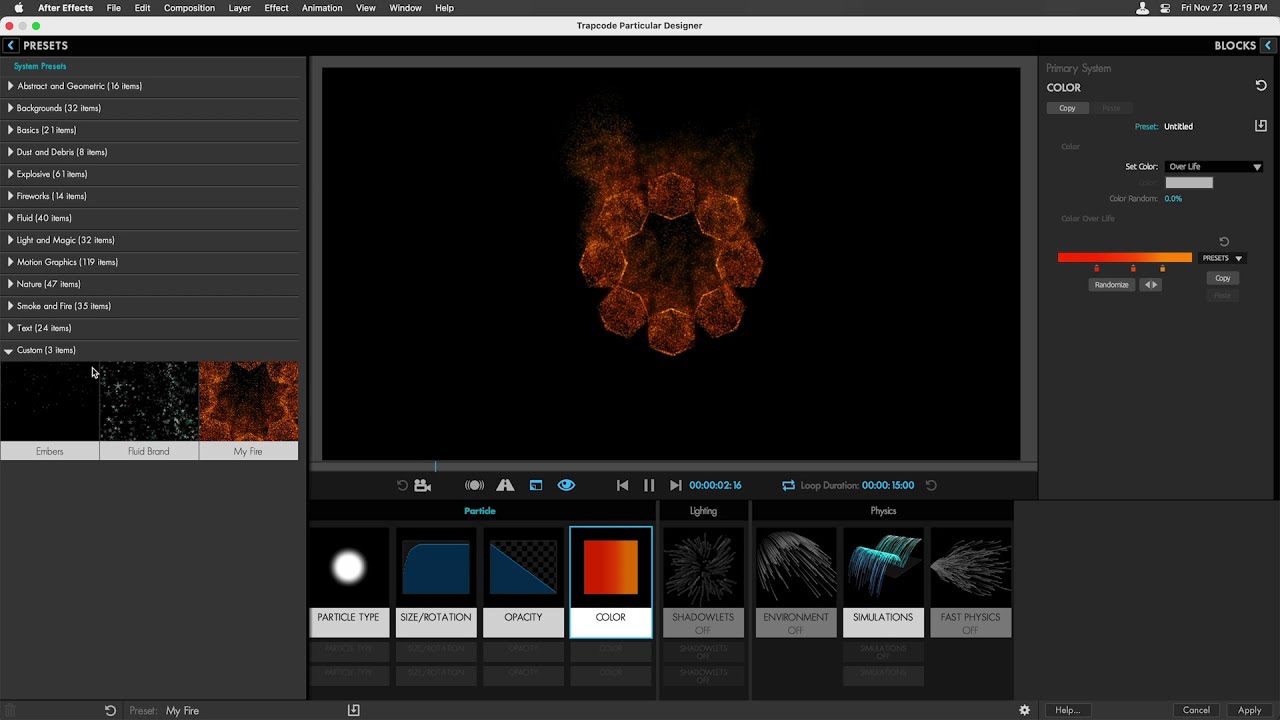Toggle the preview layout square icon
Screen dimensions: 1280x720
click(536, 485)
